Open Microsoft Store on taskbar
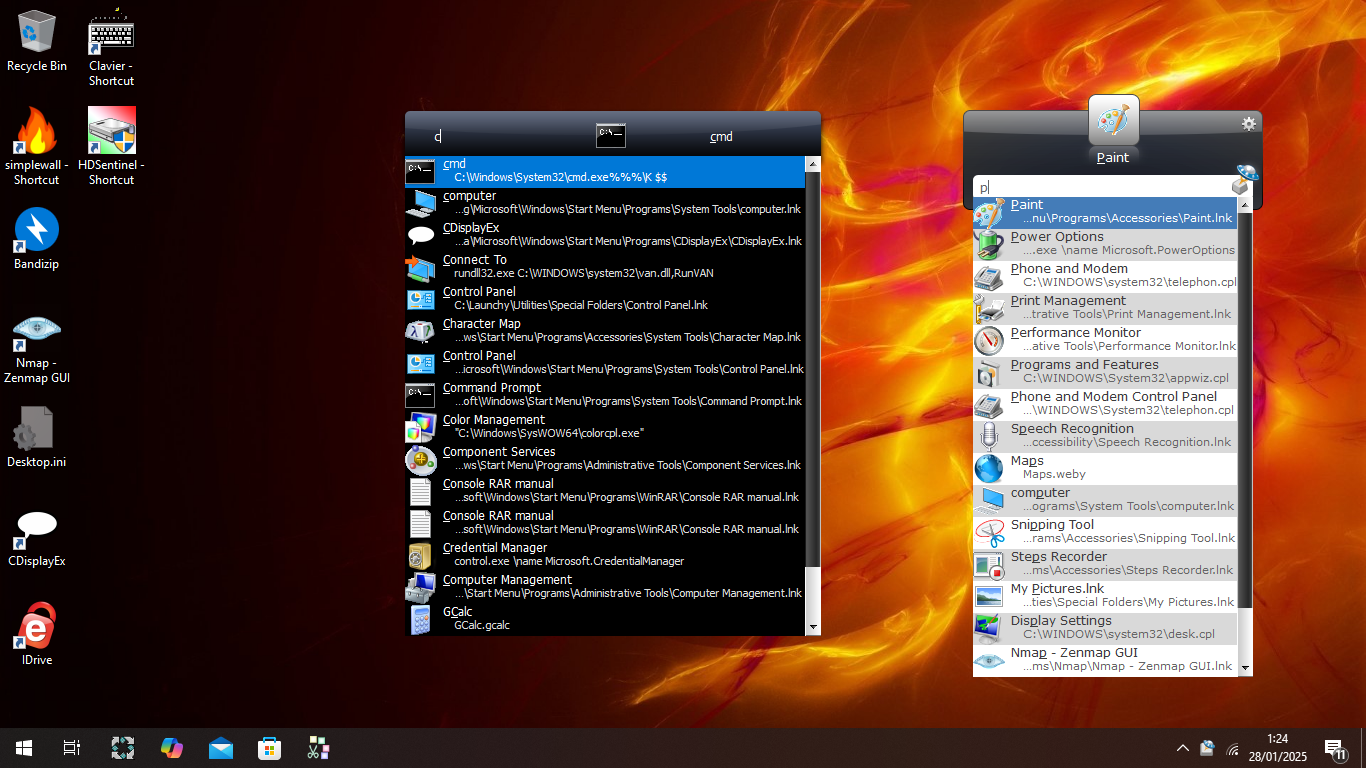The image size is (1366, 768). (269, 748)
